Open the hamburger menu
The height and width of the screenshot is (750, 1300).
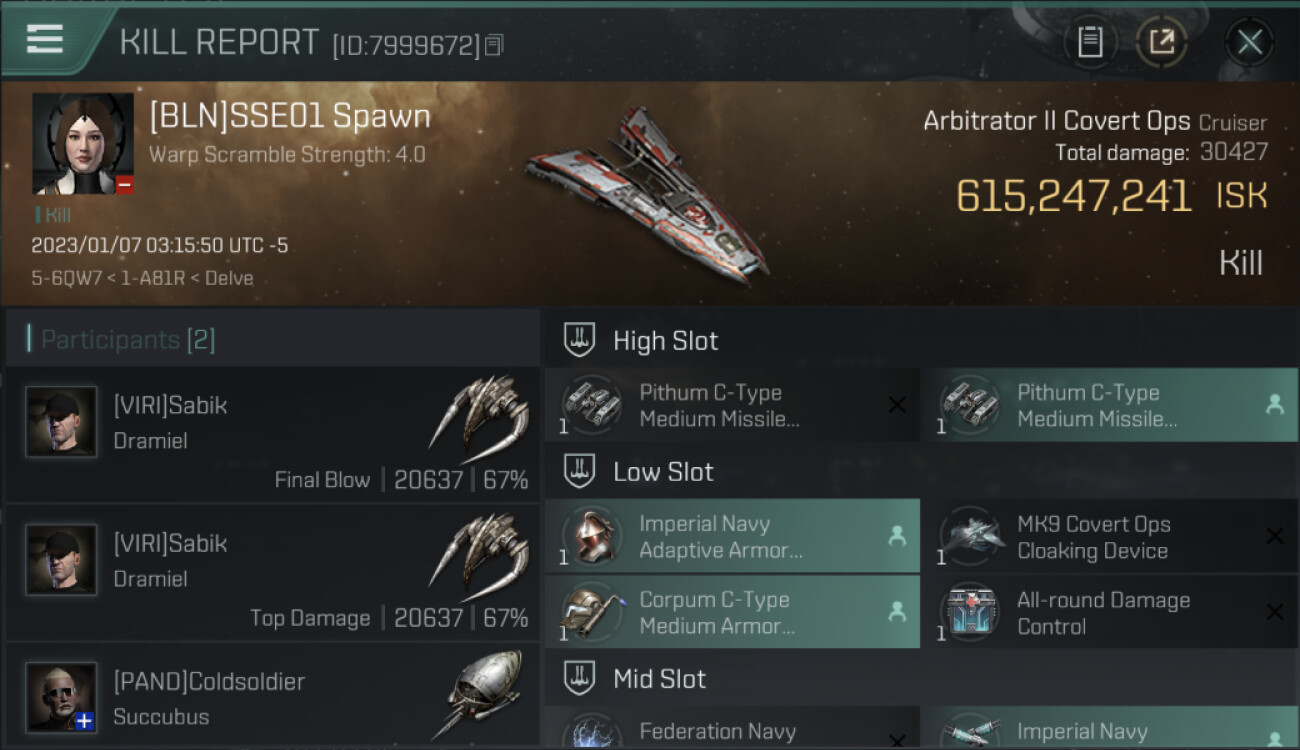click(x=45, y=40)
